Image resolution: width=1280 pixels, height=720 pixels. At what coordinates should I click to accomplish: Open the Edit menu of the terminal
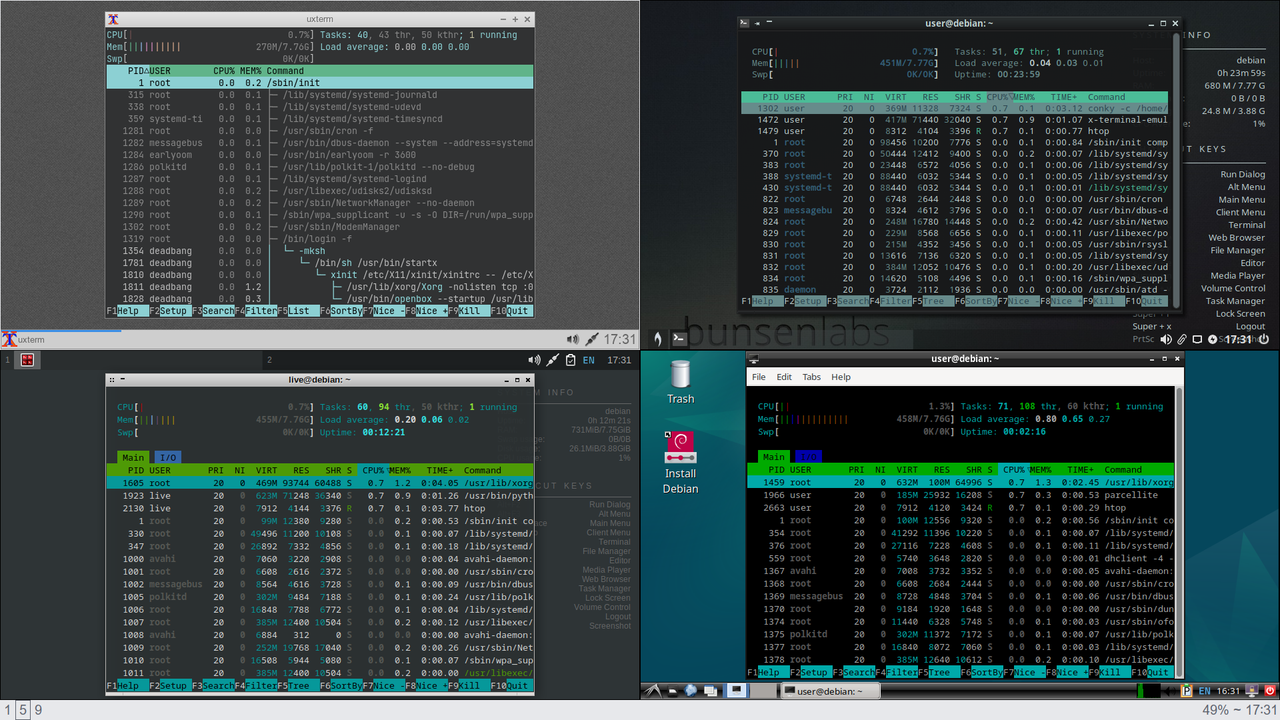pos(785,377)
